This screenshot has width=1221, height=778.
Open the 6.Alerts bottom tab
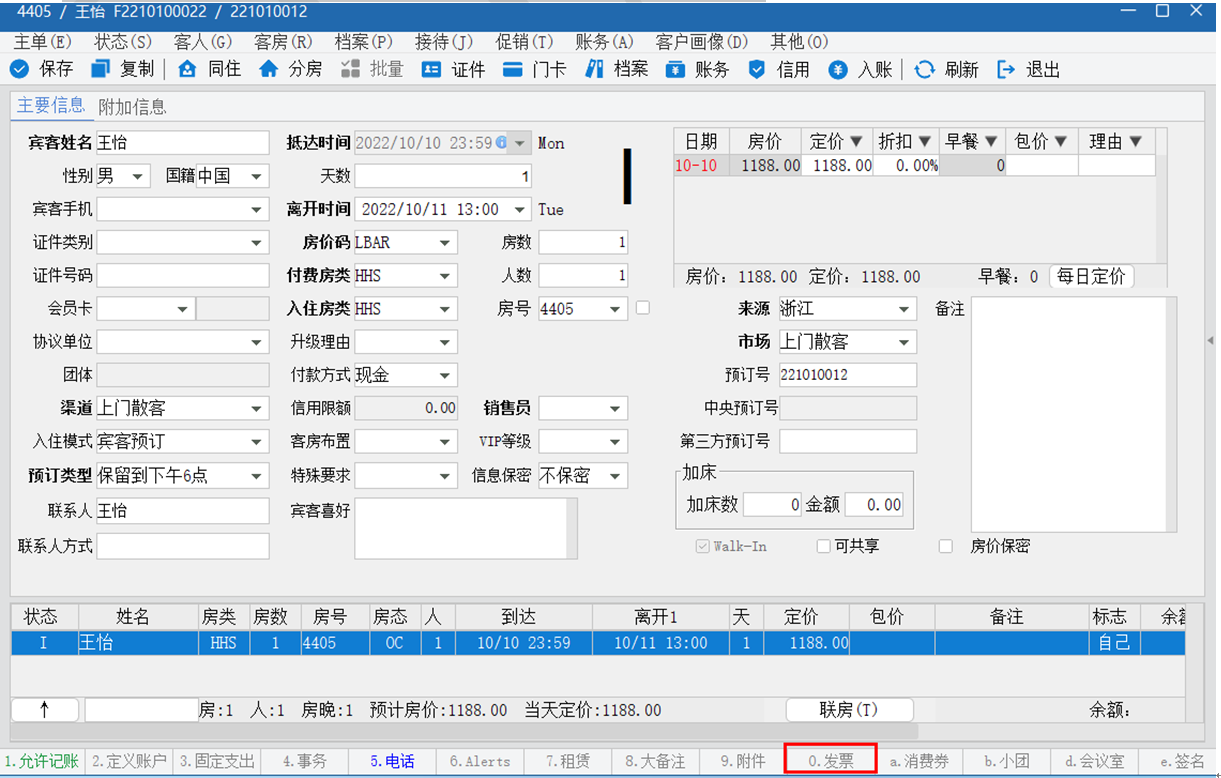pos(480,761)
